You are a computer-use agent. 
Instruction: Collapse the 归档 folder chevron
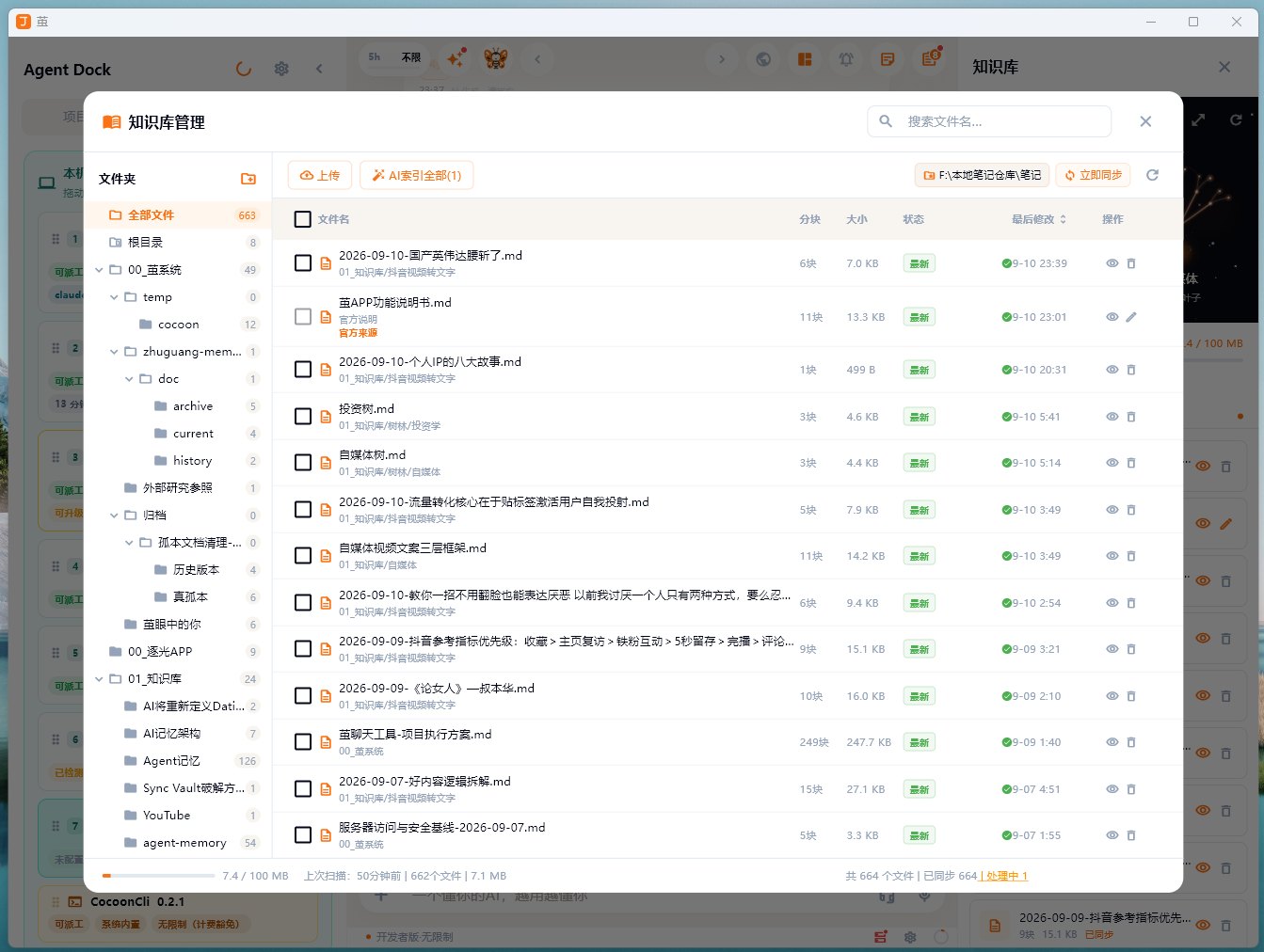(x=114, y=516)
